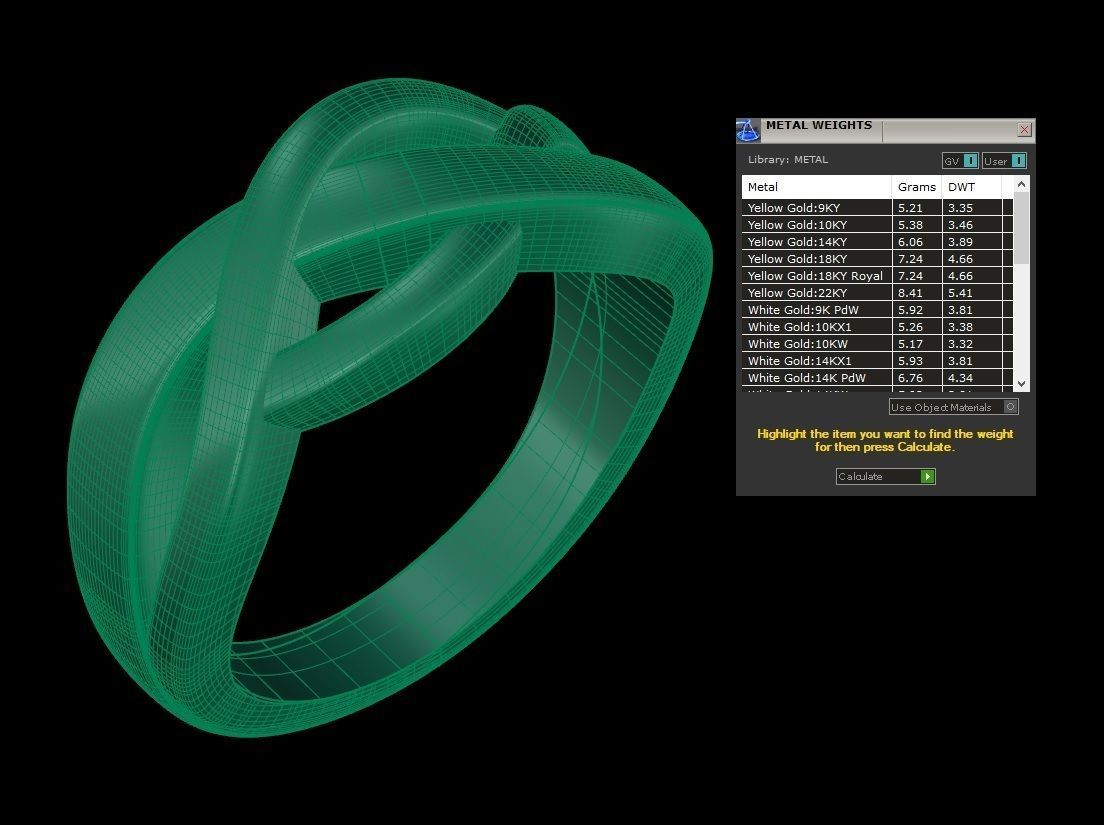Click the 5.21 grams value
1104x825 pixels.
point(910,208)
